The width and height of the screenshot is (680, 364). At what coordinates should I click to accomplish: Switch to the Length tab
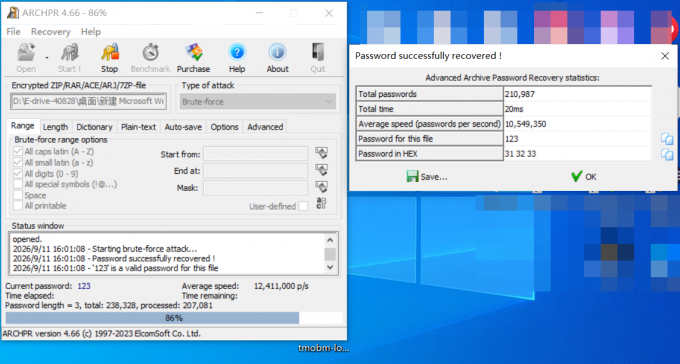56,127
